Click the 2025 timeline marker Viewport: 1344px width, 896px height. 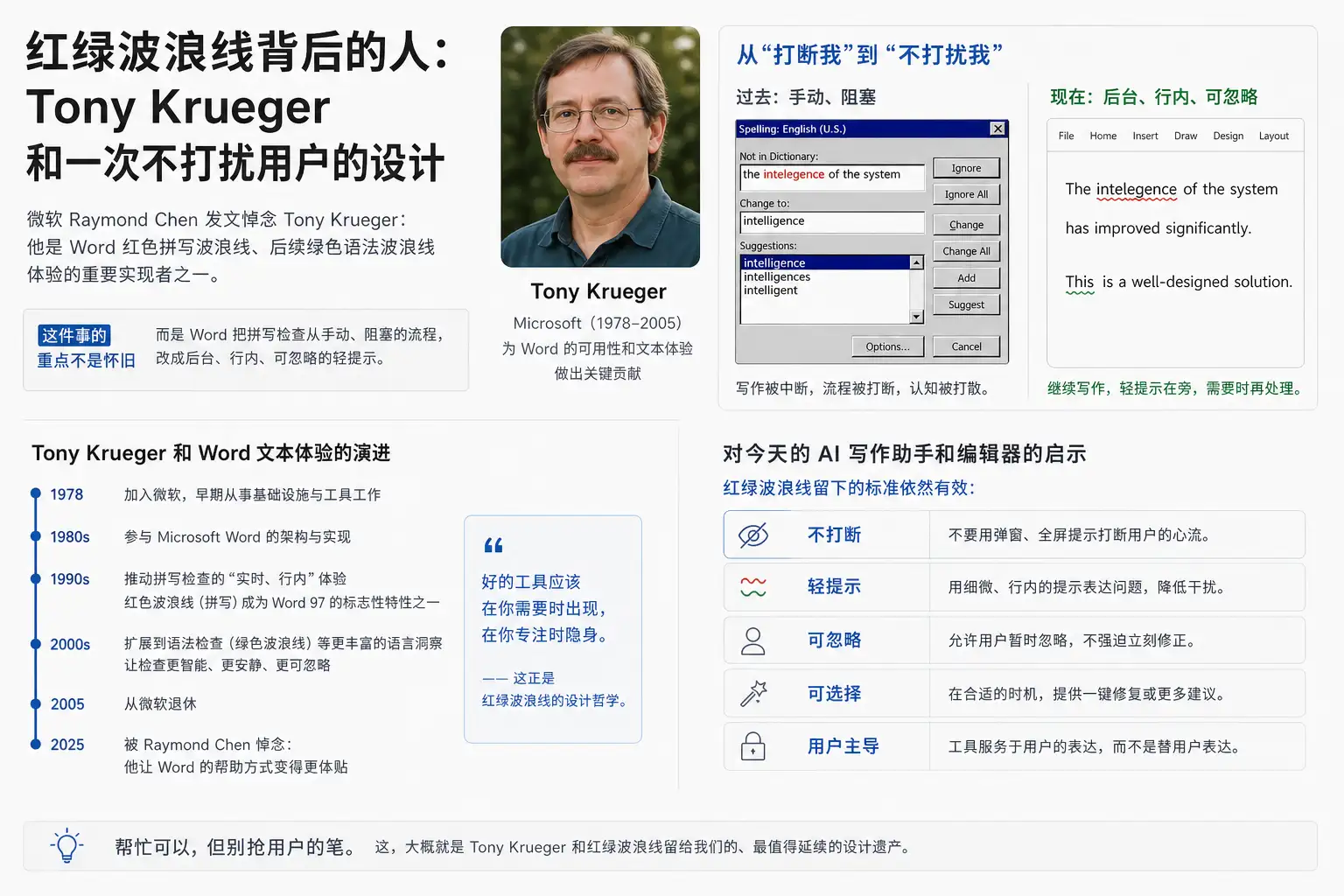(36, 745)
